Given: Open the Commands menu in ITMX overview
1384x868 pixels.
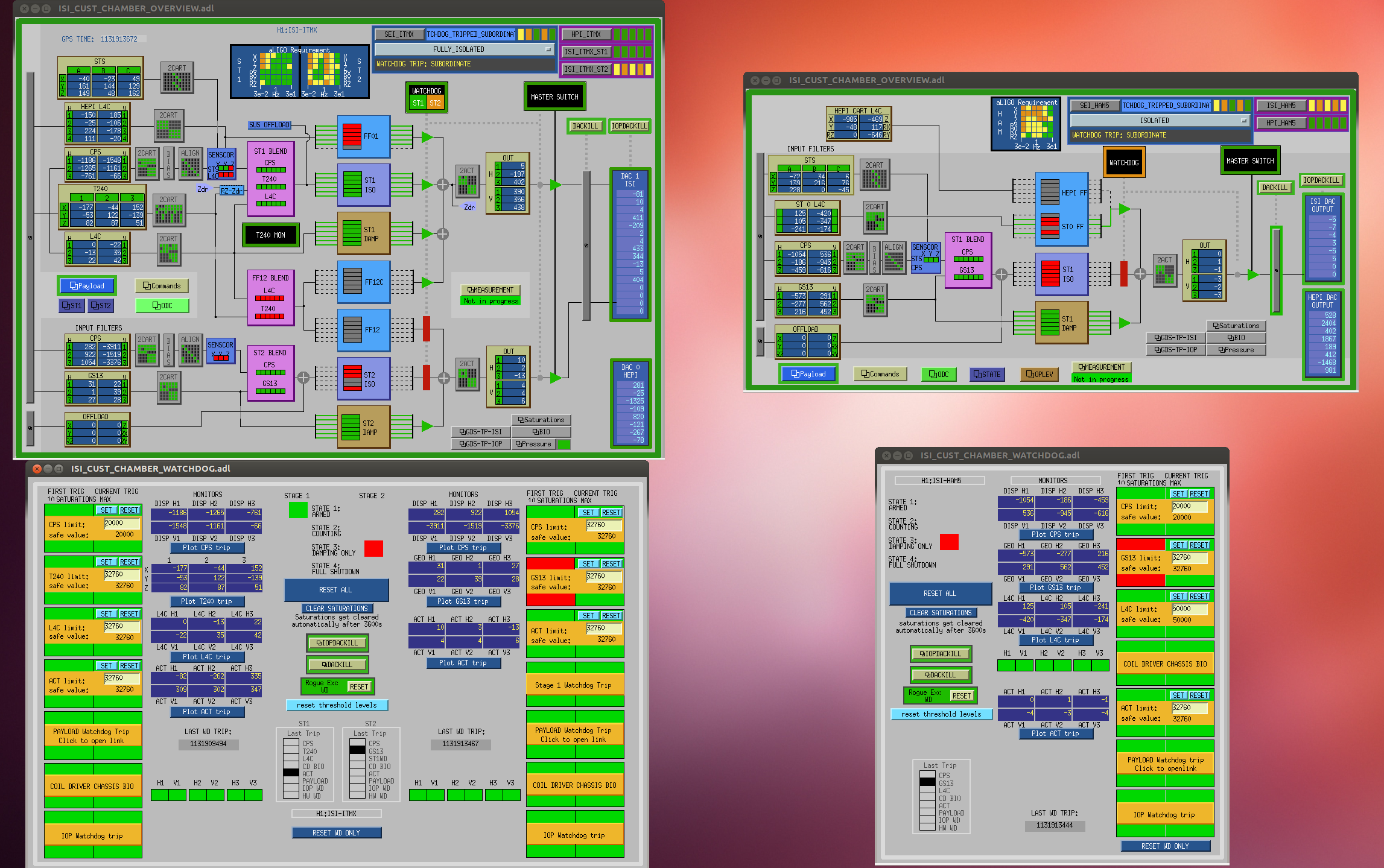Looking at the screenshot, I should point(162,286).
